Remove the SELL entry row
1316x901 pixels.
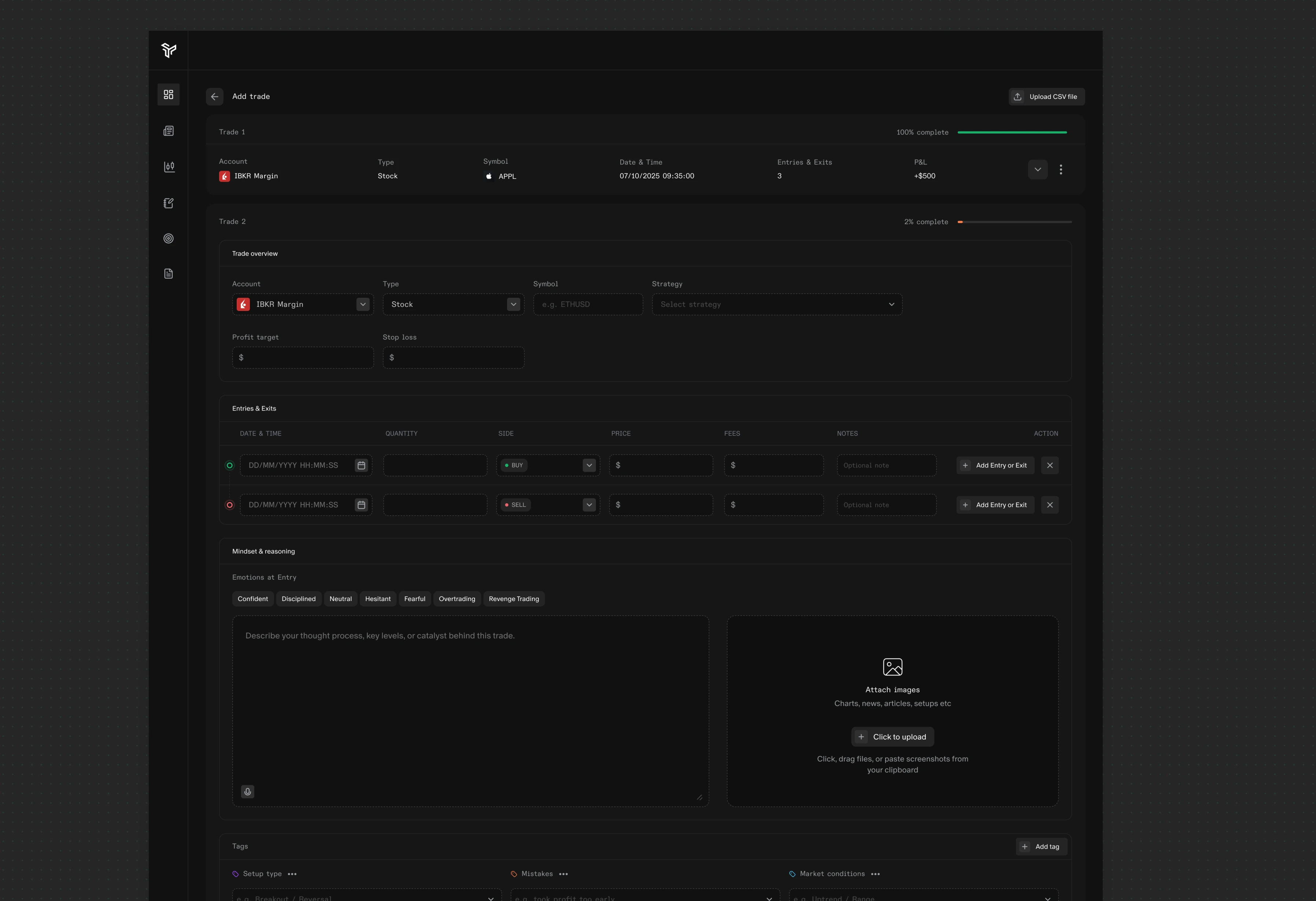click(1050, 505)
